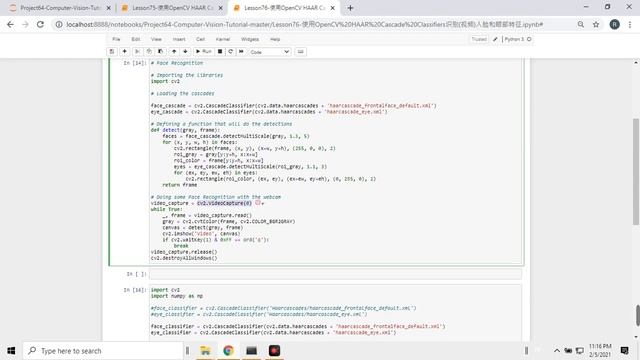Click the 'while True:' code line

167,209
